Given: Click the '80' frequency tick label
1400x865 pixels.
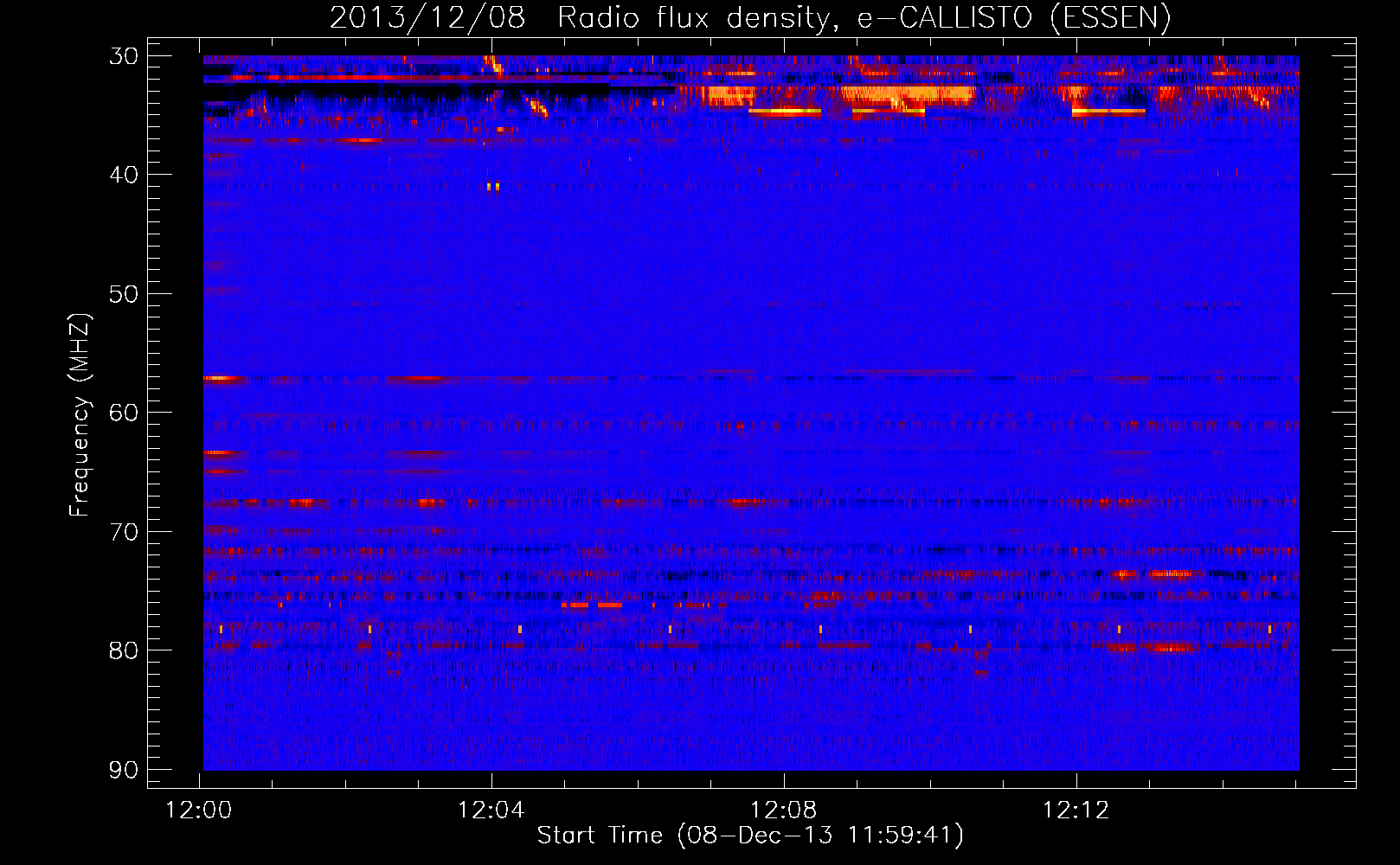Looking at the screenshot, I should click(x=124, y=650).
